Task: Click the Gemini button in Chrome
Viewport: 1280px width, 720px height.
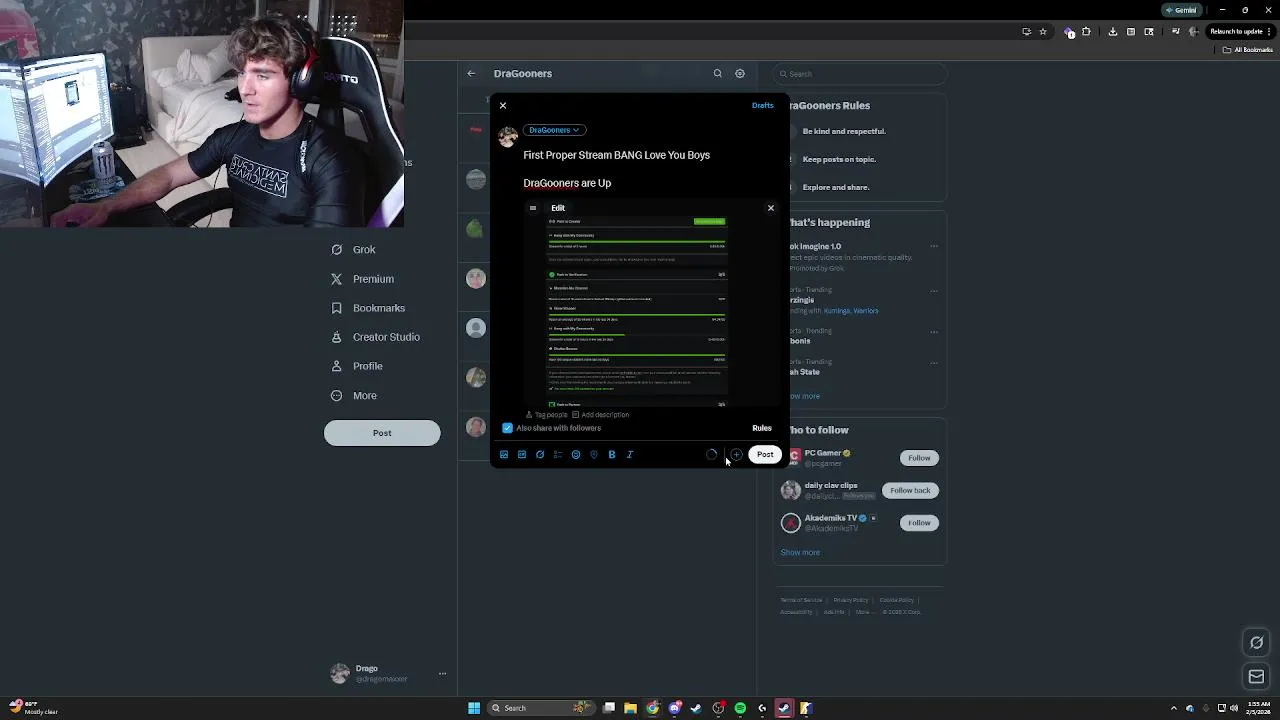Action: 1181,10
